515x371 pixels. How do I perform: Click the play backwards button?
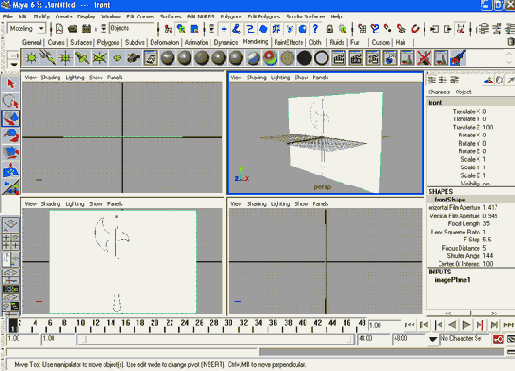(x=452, y=325)
